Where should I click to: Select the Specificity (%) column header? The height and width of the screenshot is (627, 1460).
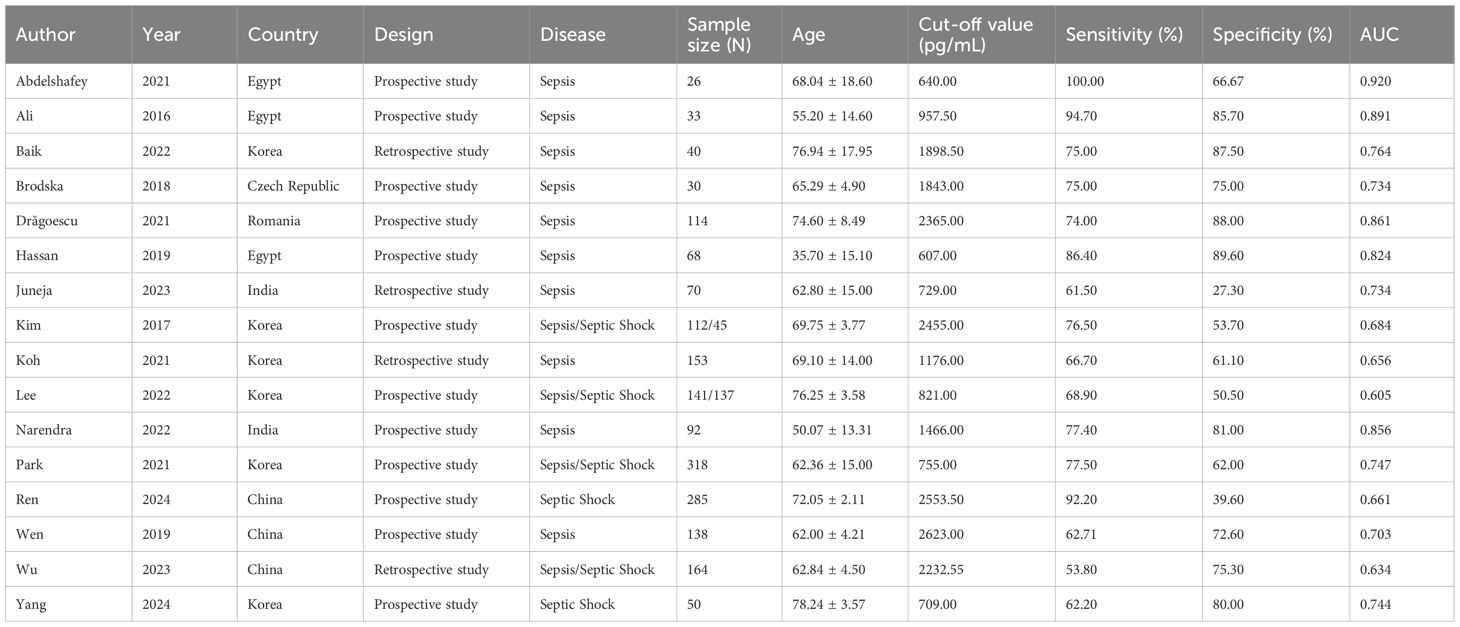[x=1272, y=35]
